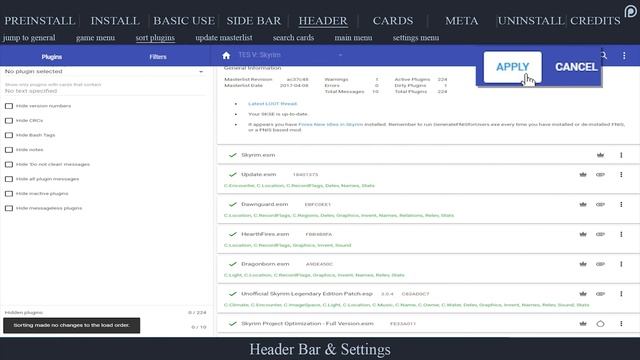Toggle the Hide CRCs checkbox
The image size is (640, 360).
coord(9,121)
